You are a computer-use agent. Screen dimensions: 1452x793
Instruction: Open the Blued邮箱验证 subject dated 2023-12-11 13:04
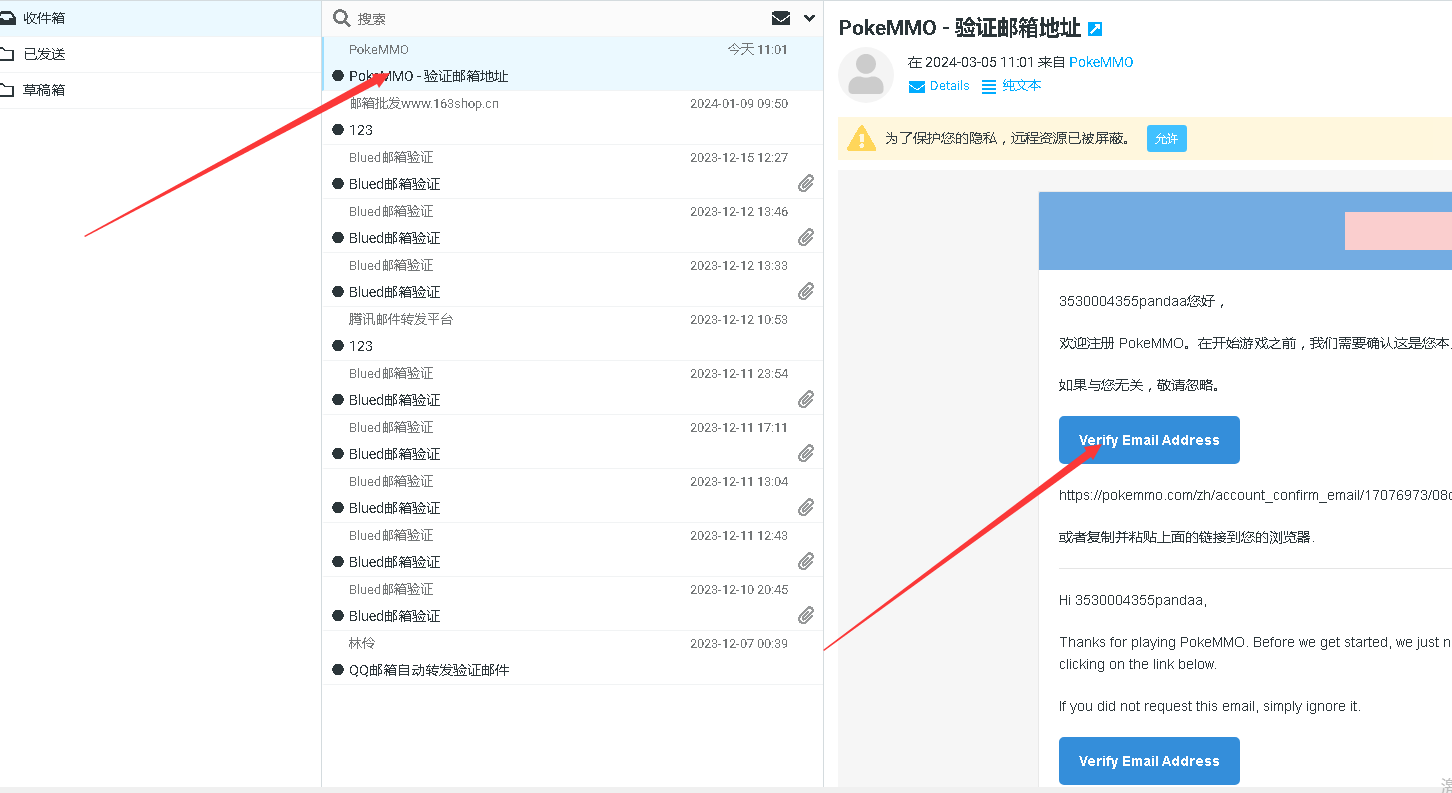click(394, 508)
